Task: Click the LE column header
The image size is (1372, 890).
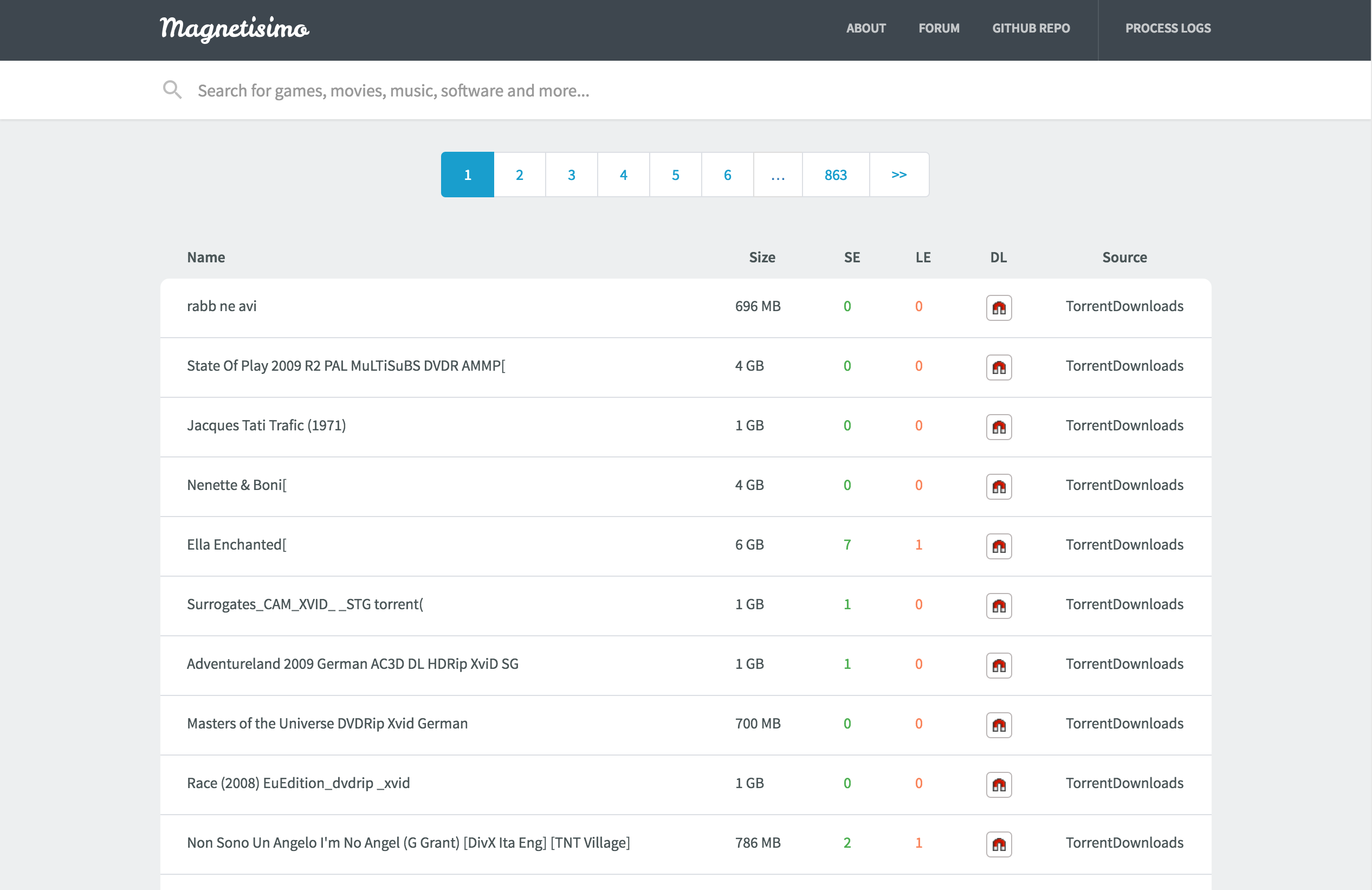Action: pos(923,257)
